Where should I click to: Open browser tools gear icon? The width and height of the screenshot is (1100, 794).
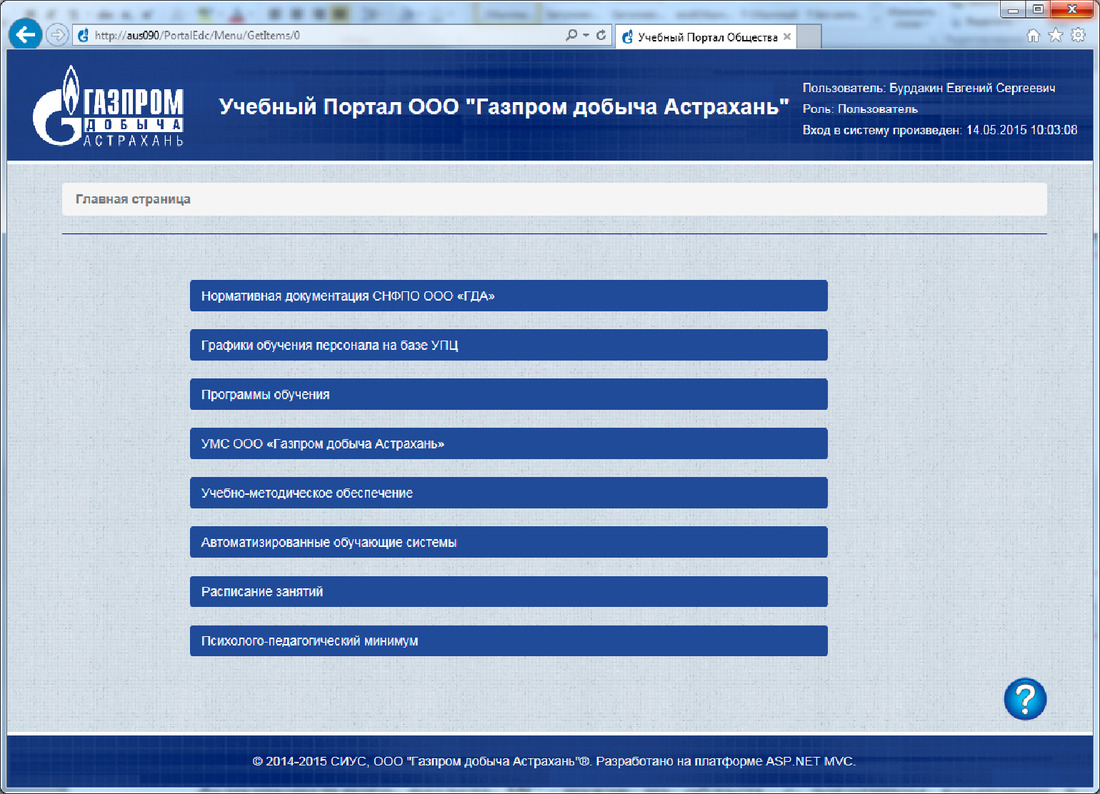[x=1078, y=35]
